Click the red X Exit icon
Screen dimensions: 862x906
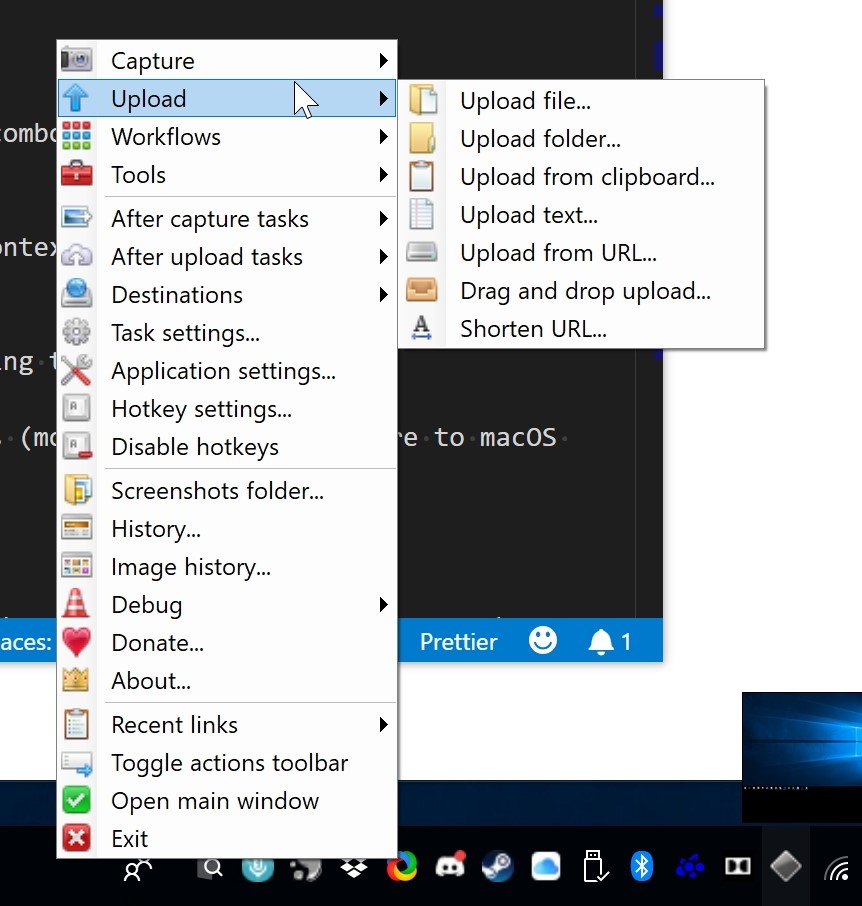coord(76,839)
